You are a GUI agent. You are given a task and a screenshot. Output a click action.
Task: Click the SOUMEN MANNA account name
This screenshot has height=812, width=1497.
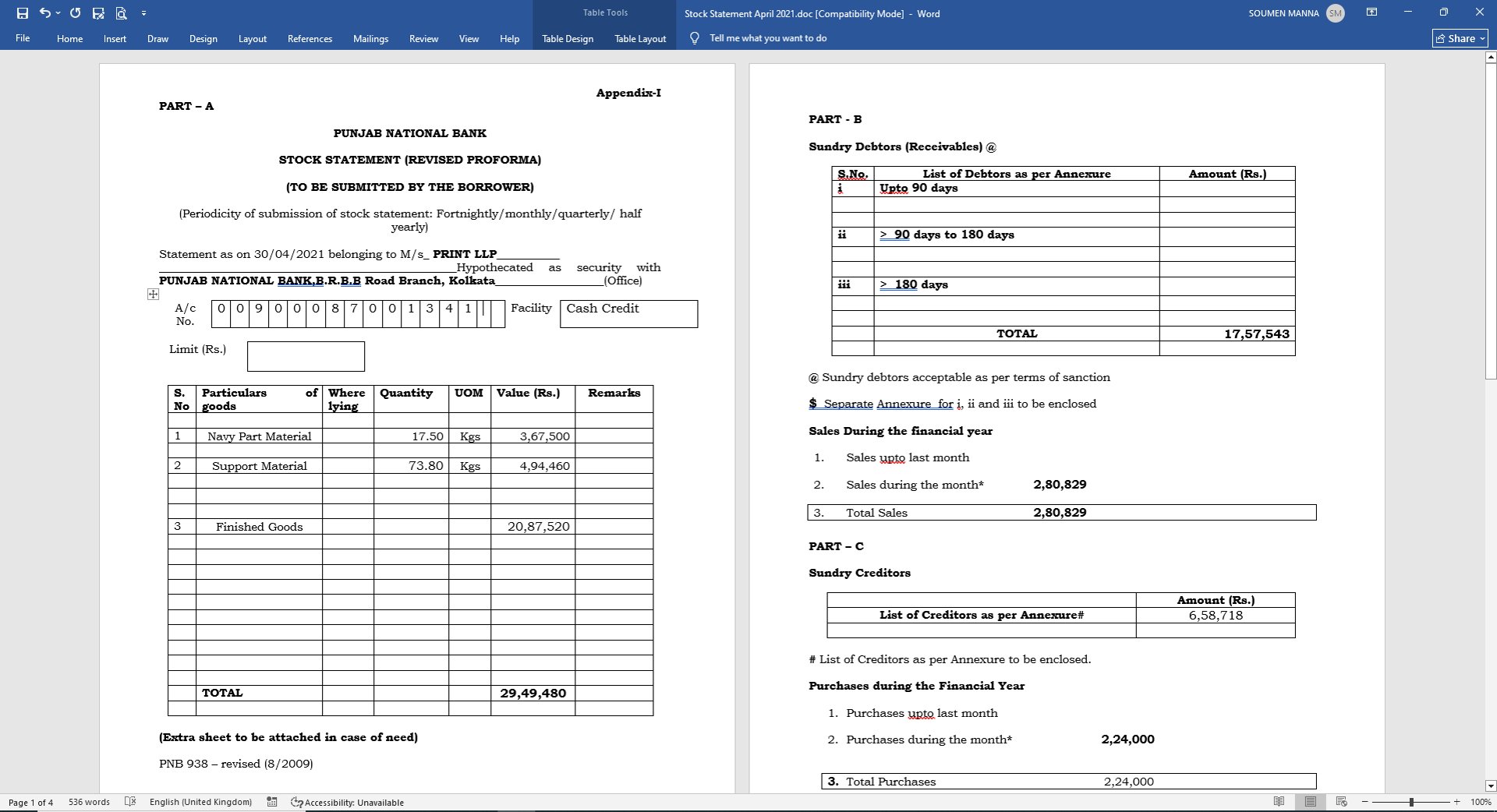(x=1283, y=13)
